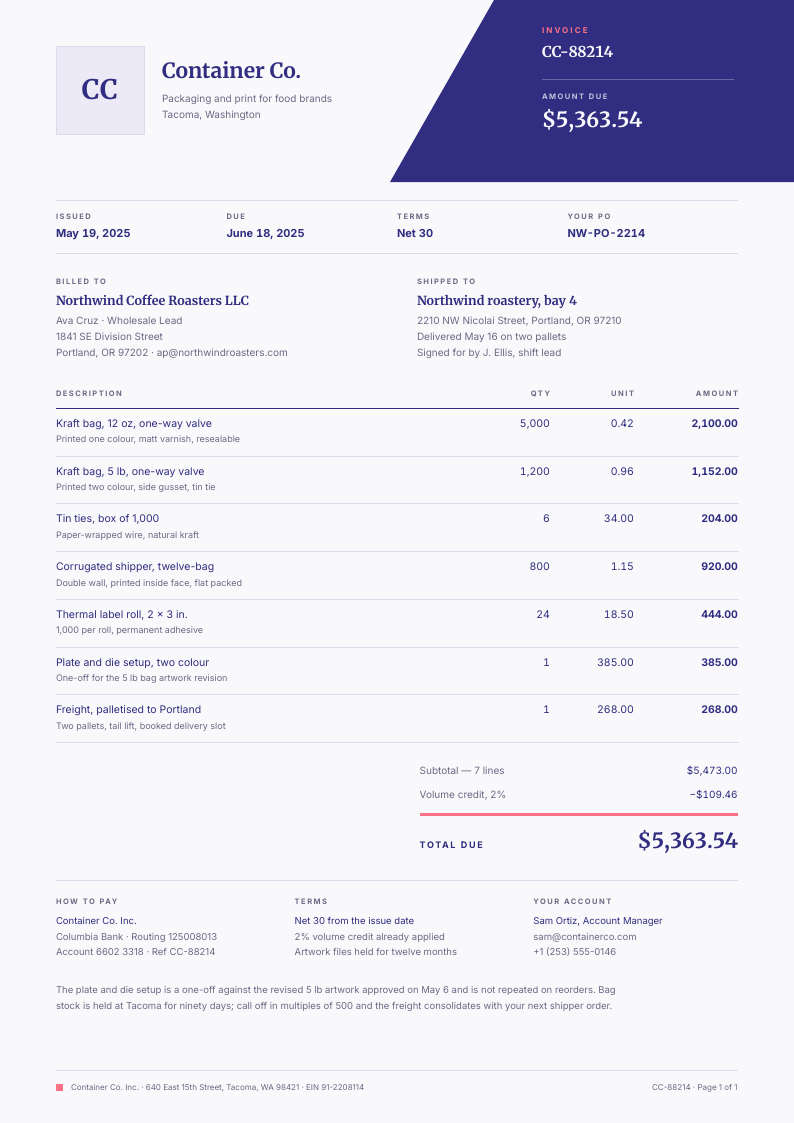Click Kraft bag, 5 lb, one-way valve
Screen dimensions: 794x1123
pyautogui.click(x=130, y=471)
